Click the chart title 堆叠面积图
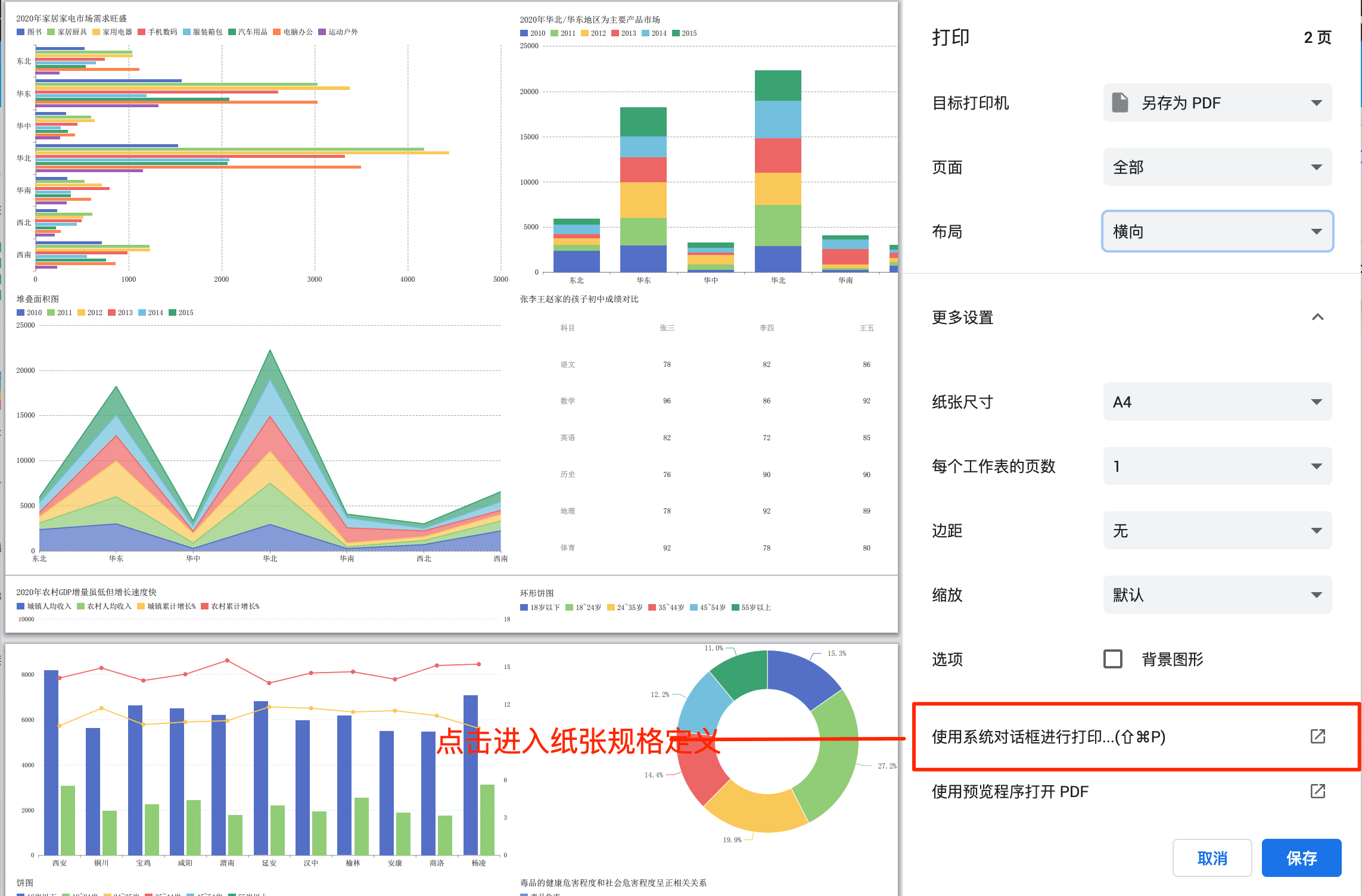Image resolution: width=1362 pixels, height=896 pixels. (38, 299)
